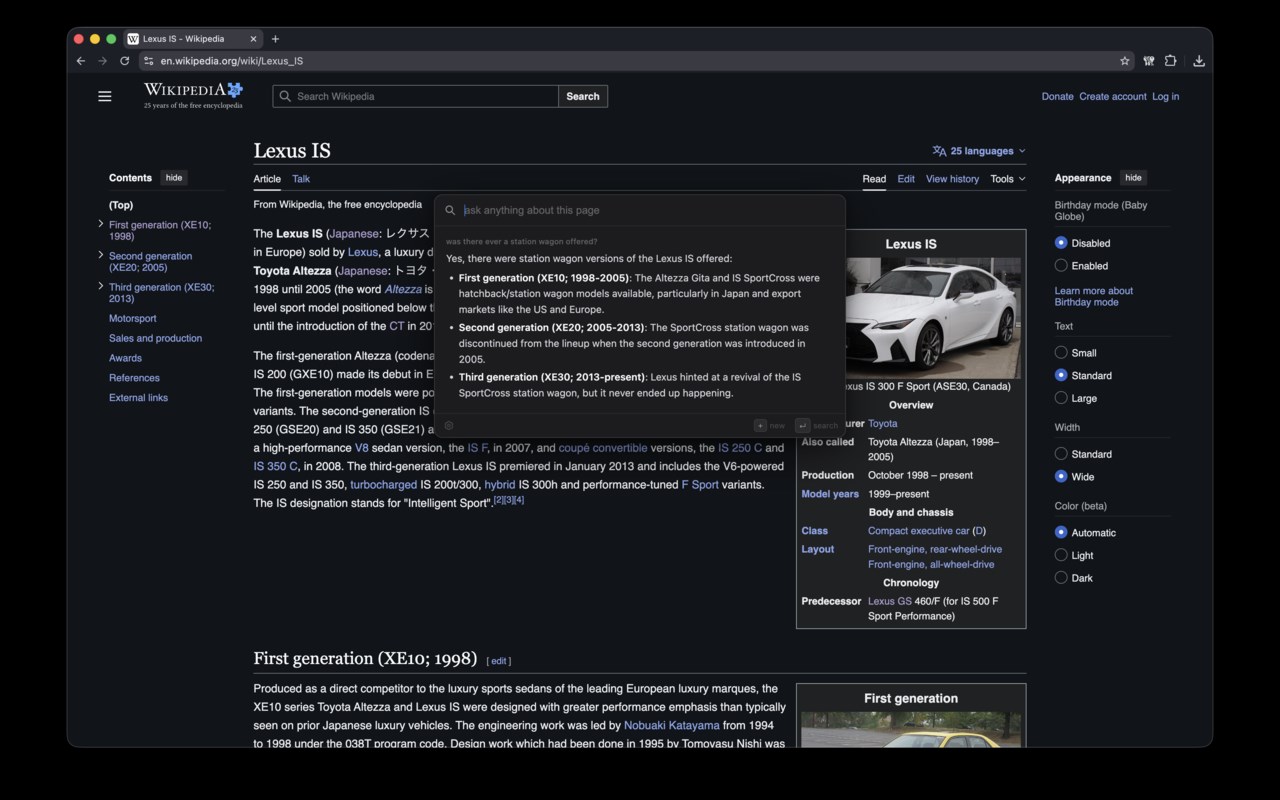Select the Lexus IS - Wikipedia browser tab
1280x800 pixels.
[193, 39]
